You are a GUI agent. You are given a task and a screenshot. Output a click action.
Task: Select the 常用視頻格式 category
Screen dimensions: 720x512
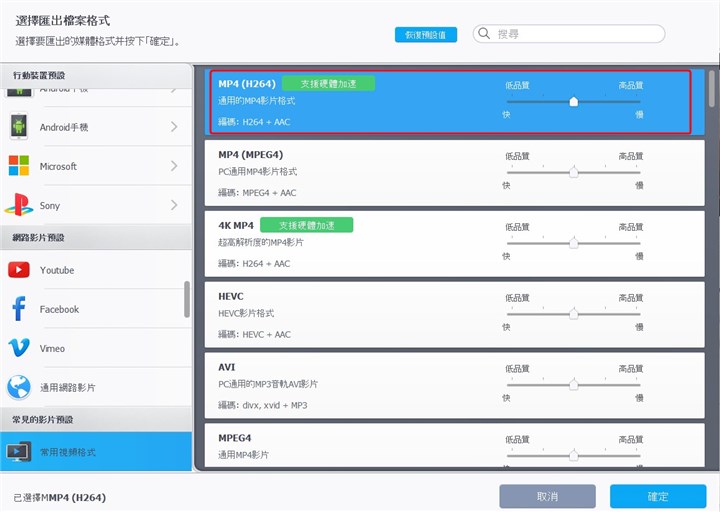(x=96, y=451)
